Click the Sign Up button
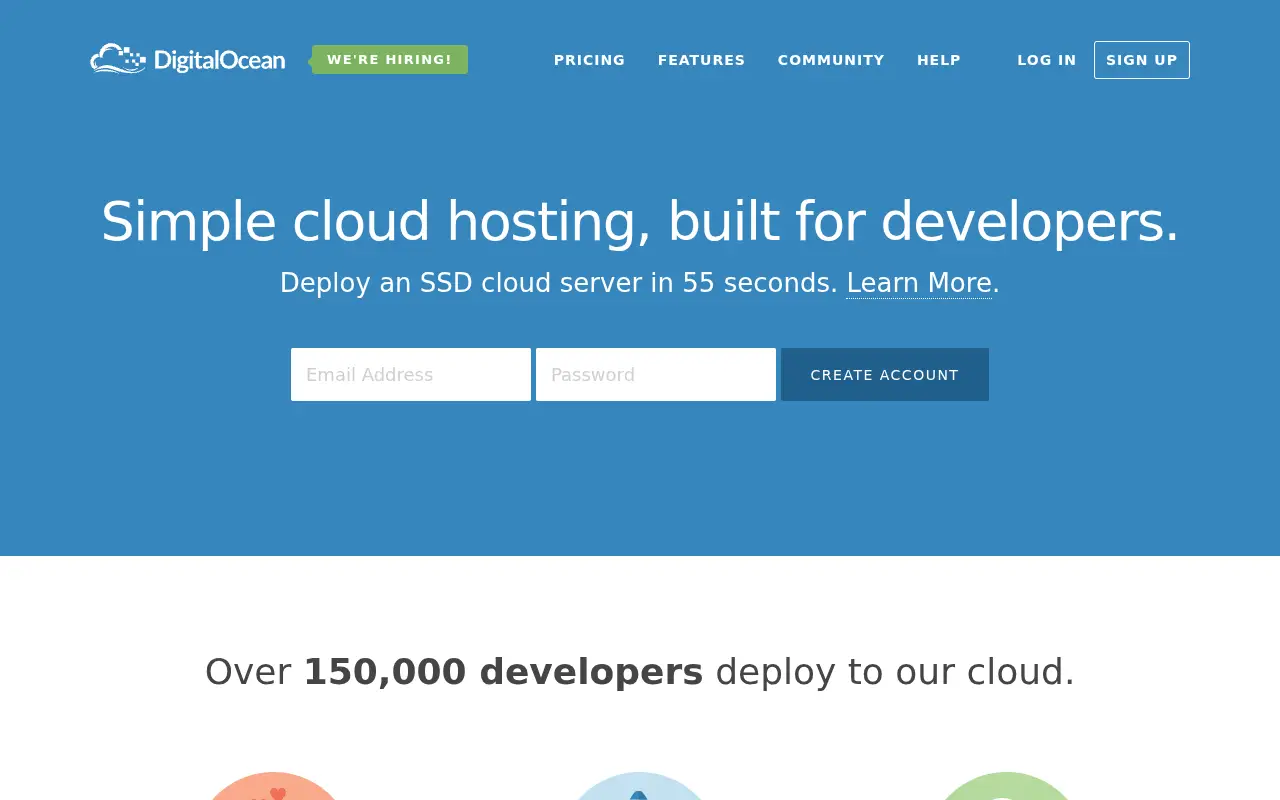The width and height of the screenshot is (1280, 800). click(1142, 60)
